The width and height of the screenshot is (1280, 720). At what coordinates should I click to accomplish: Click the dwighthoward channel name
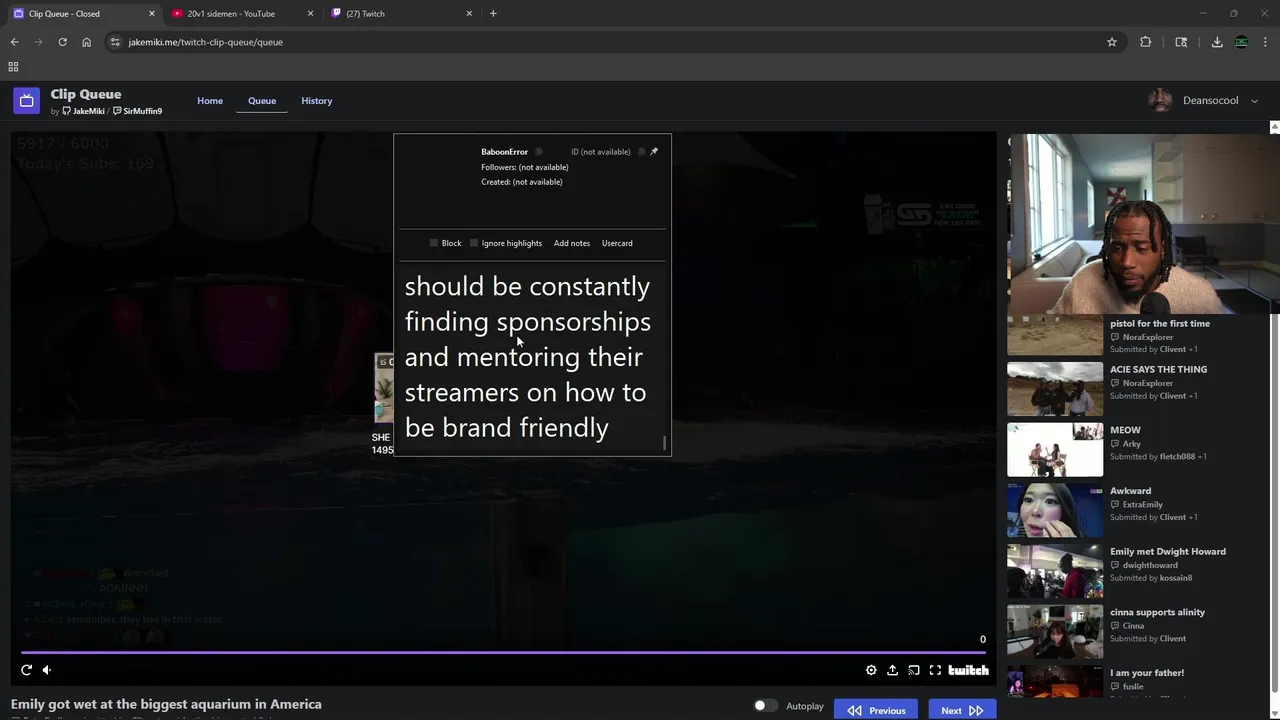tap(1150, 565)
